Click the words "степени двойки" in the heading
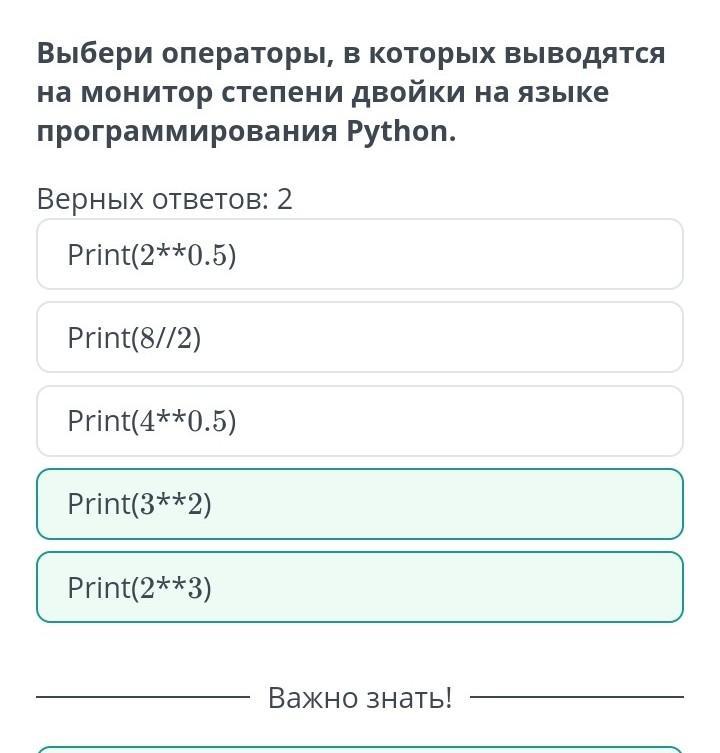 pyautogui.click(x=343, y=92)
